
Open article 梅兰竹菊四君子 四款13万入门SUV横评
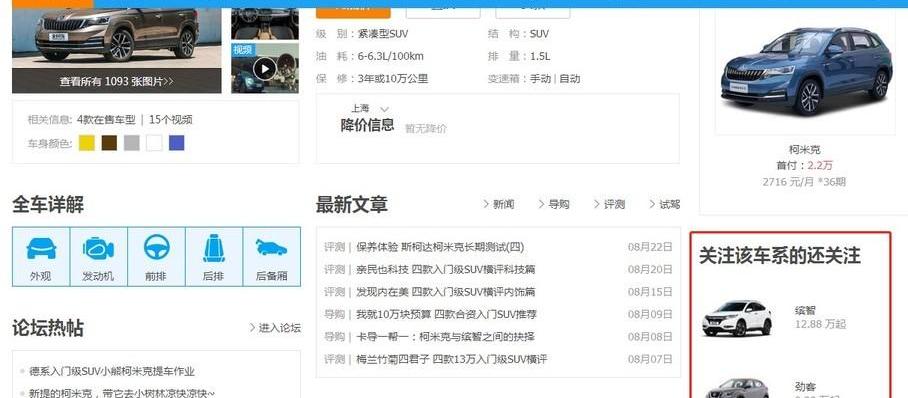pyautogui.click(x=452, y=359)
